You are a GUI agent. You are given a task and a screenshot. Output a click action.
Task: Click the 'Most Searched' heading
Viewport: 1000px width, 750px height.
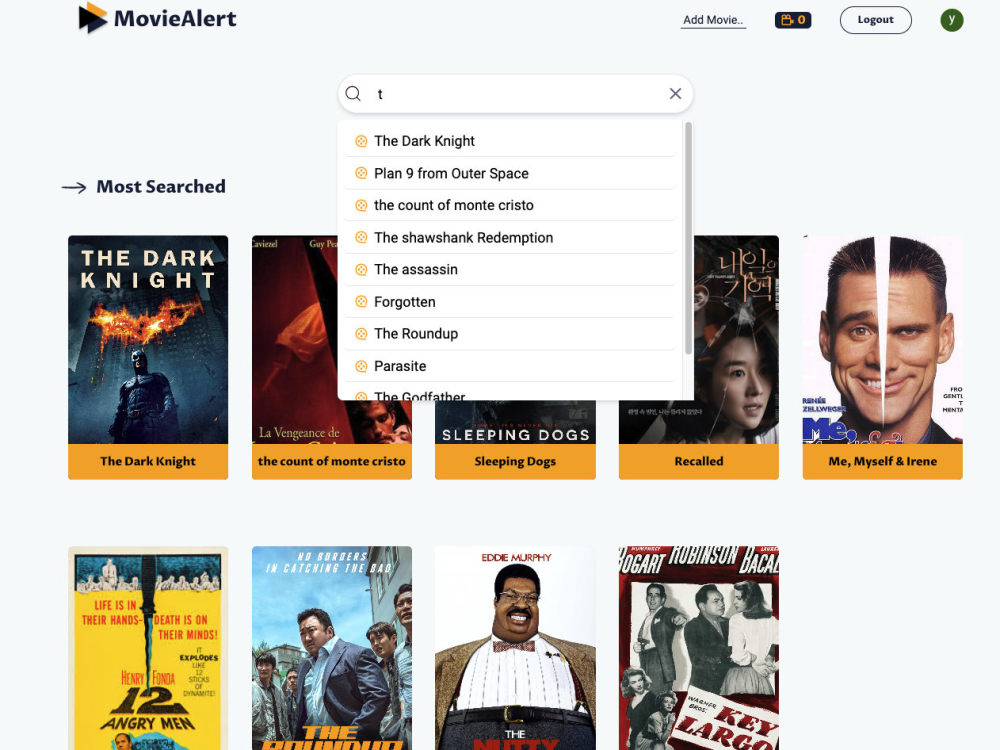[161, 186]
